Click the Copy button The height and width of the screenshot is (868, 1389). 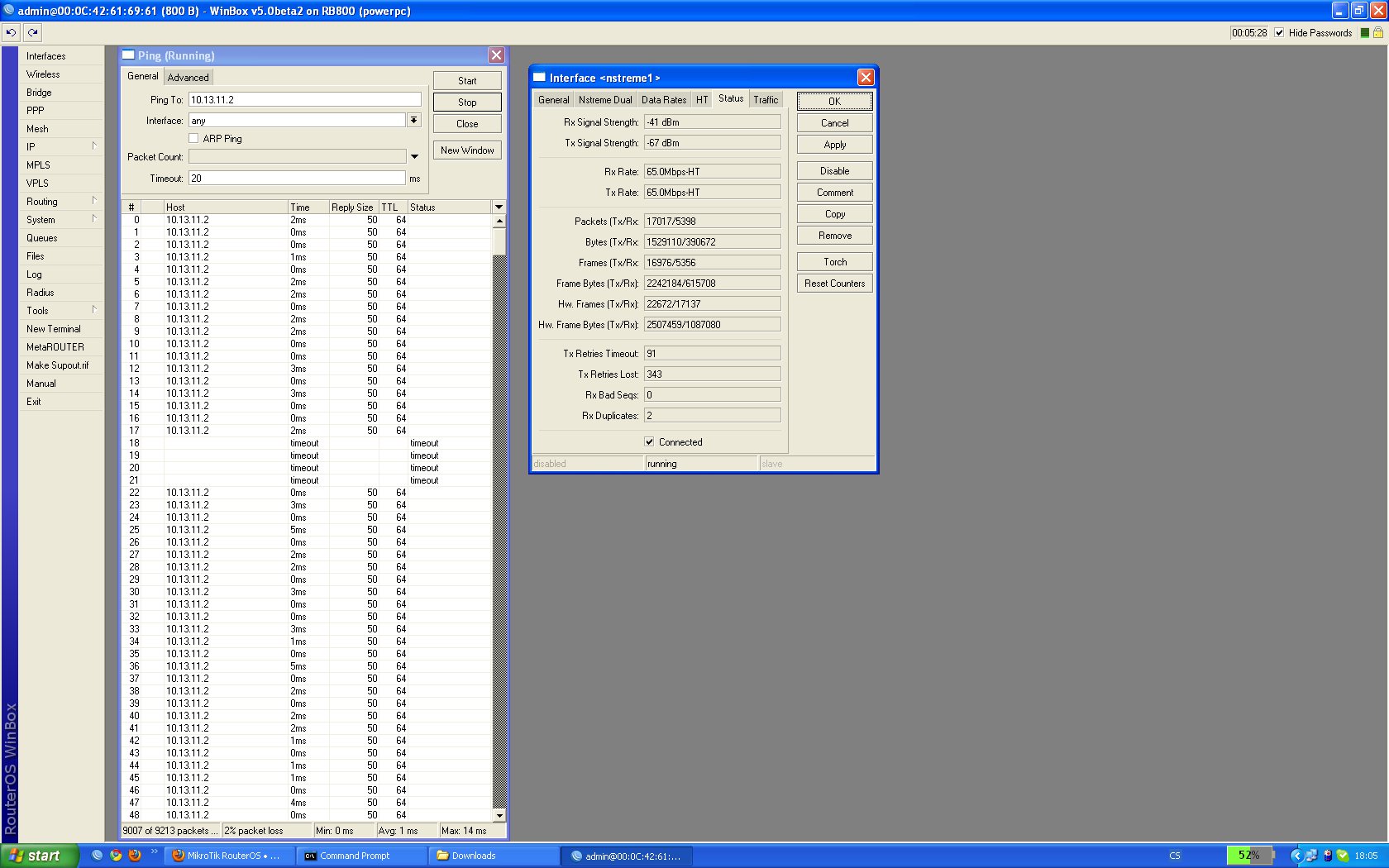pos(835,214)
